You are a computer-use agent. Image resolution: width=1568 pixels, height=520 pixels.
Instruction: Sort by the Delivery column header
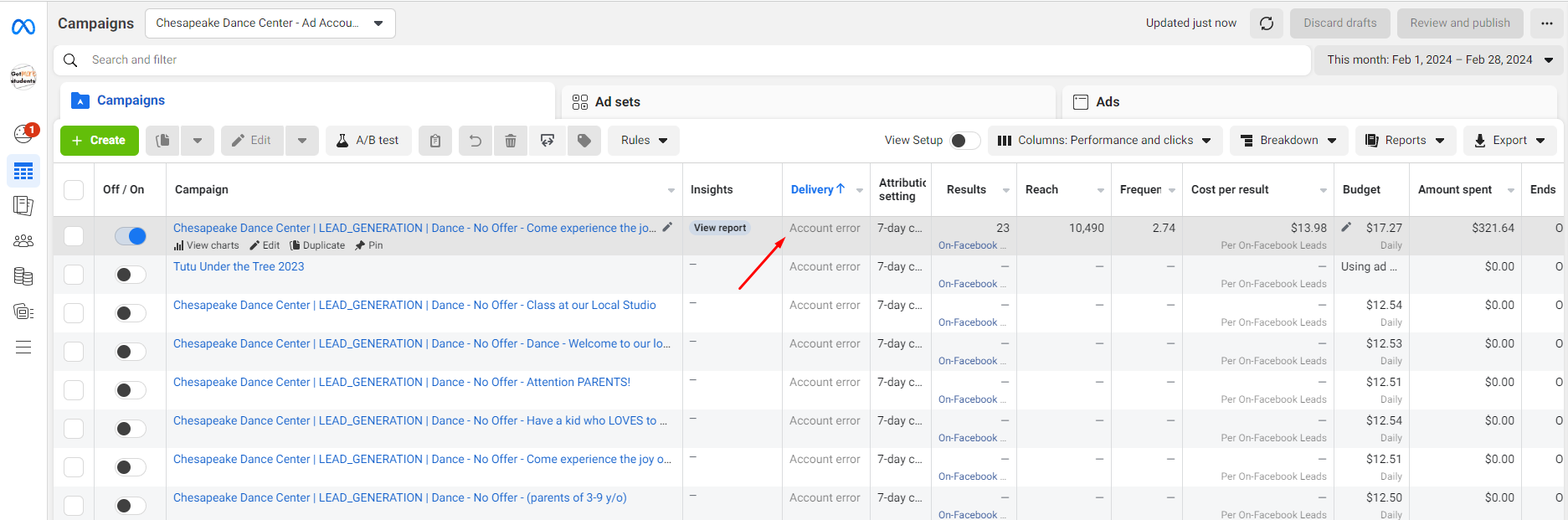[x=817, y=189]
